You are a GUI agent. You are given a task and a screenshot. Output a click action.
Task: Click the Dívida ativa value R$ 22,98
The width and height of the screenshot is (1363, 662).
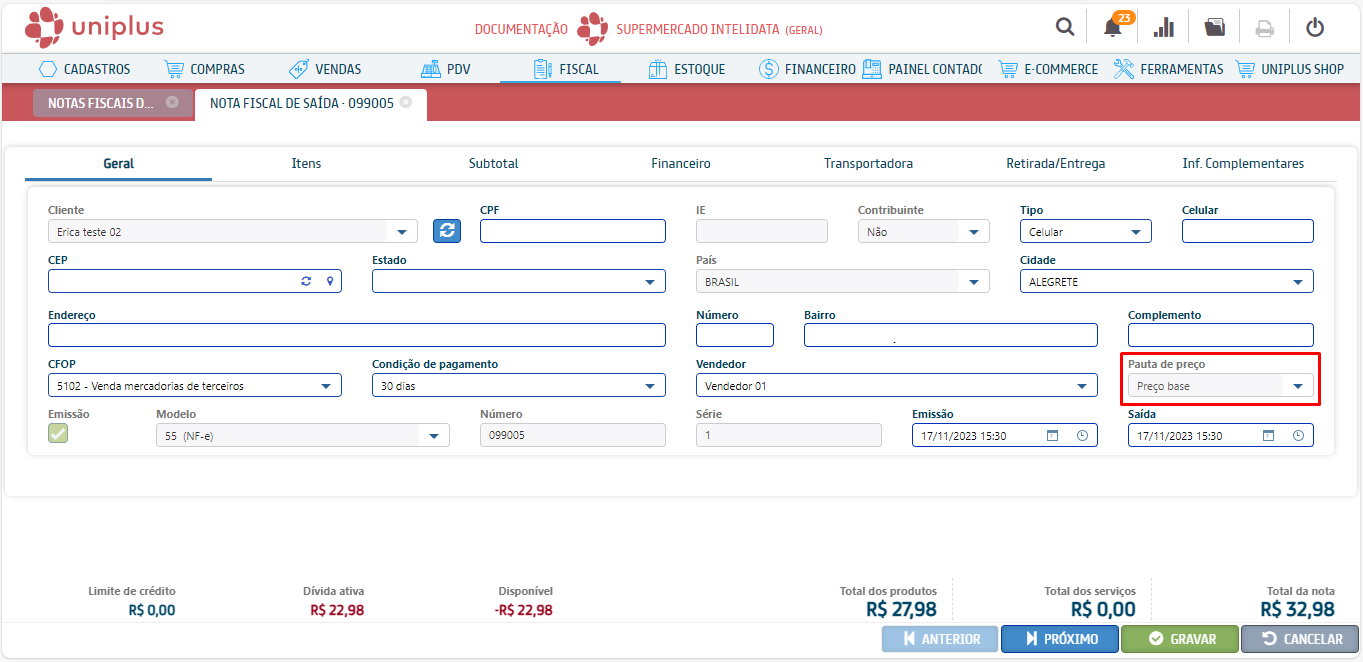[337, 610]
